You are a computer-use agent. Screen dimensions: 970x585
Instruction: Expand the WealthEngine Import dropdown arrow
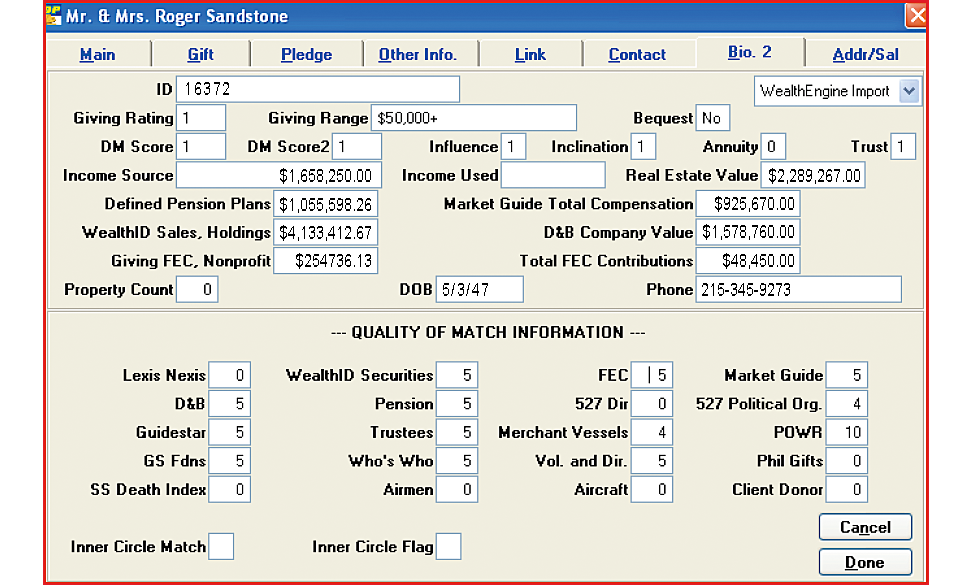tap(909, 91)
